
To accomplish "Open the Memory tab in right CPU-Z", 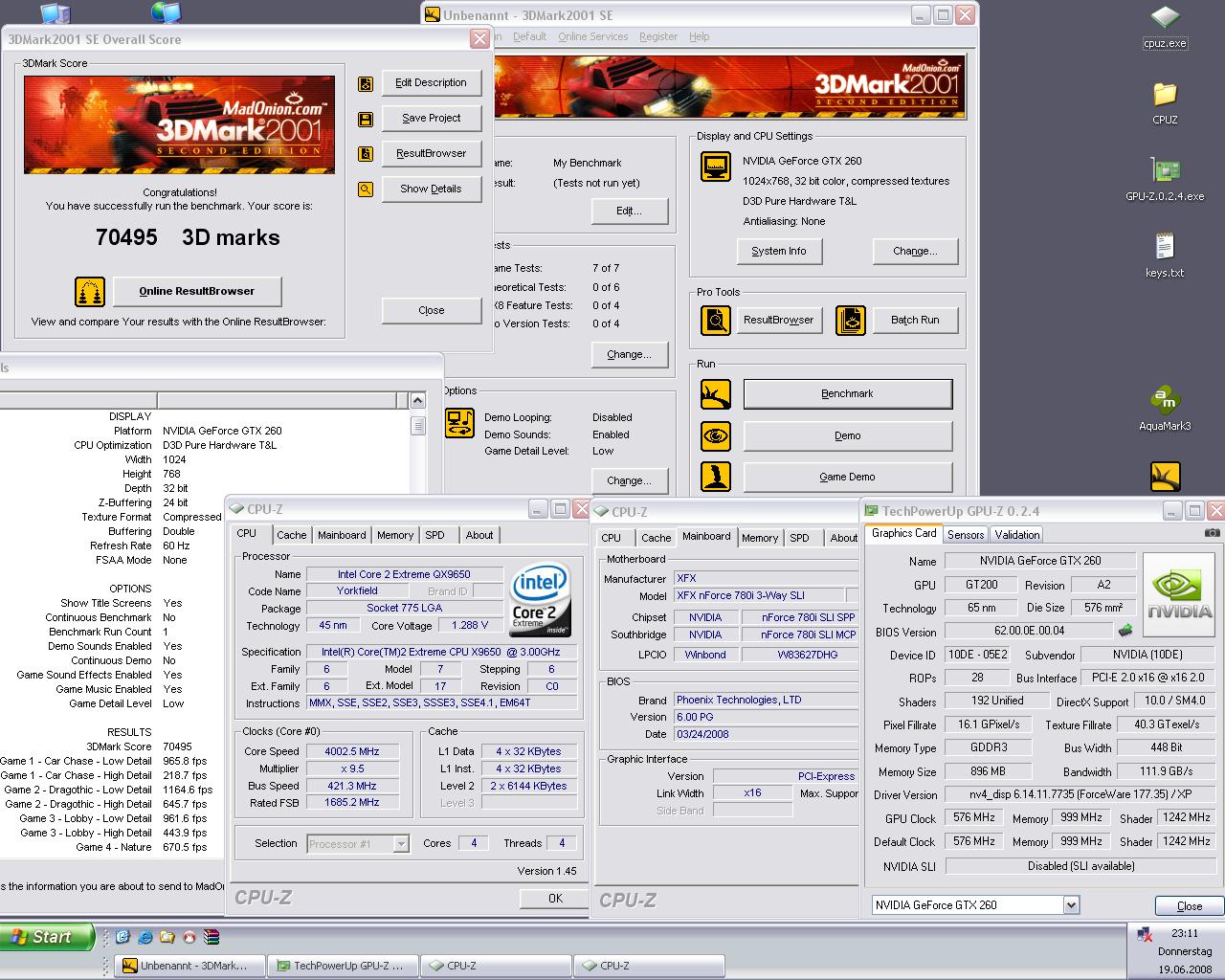I will pyautogui.click(x=760, y=538).
